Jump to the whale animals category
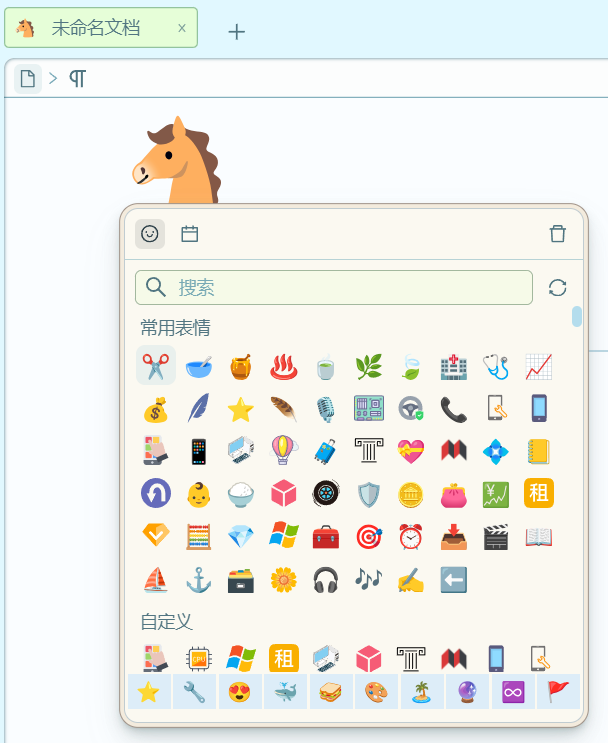This screenshot has height=743, width=608. tap(285, 692)
